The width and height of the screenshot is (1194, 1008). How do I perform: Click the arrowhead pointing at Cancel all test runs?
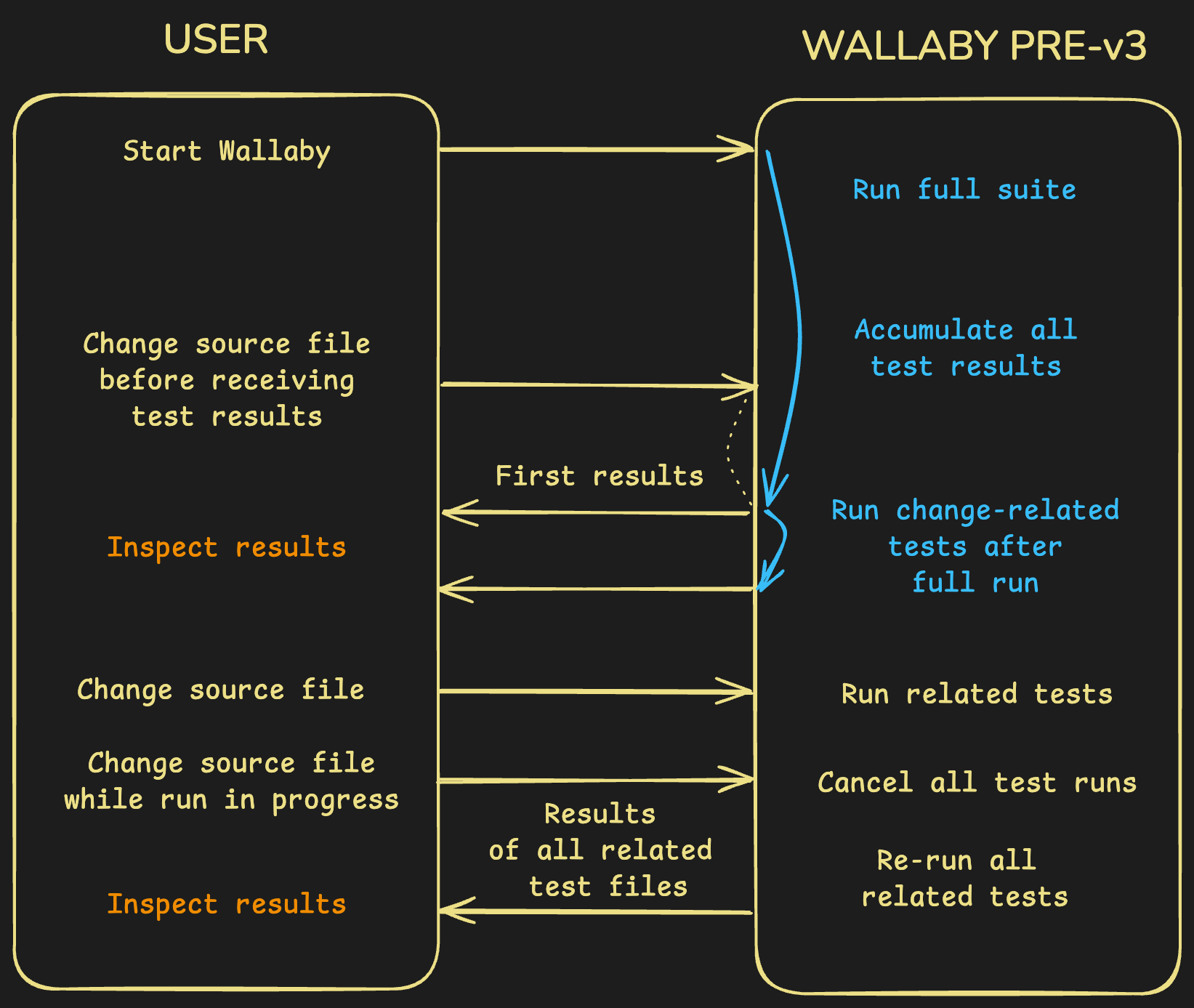(741, 780)
